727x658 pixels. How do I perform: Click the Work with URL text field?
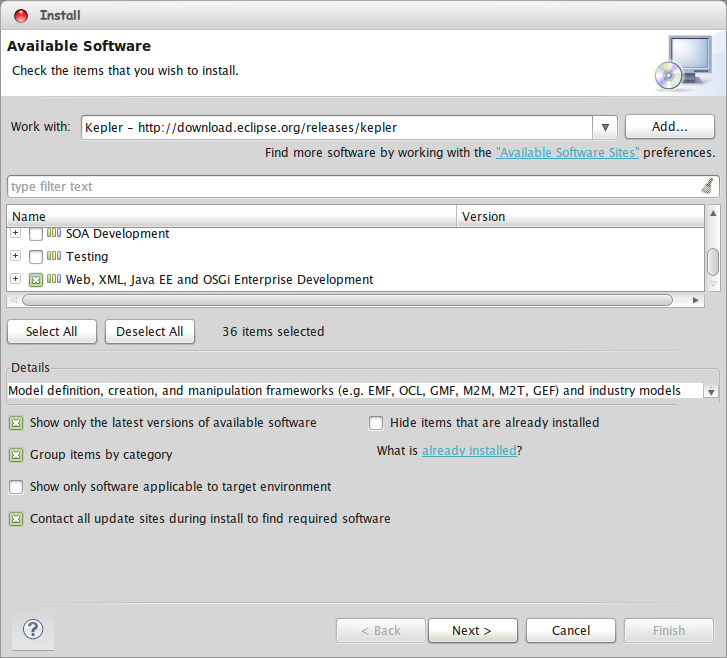coord(337,127)
